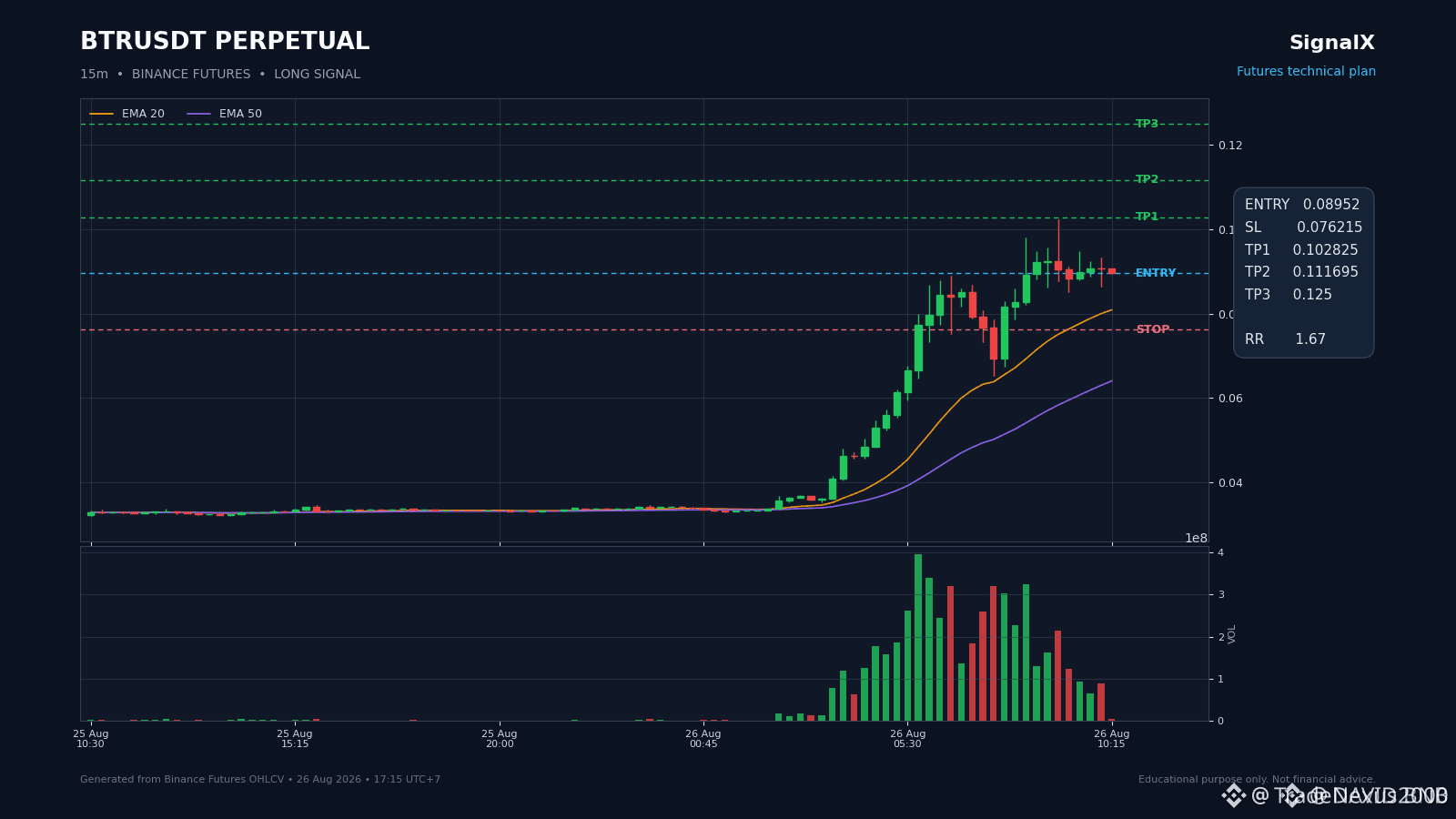The width and height of the screenshot is (1456, 819).
Task: Click the TP2 label on the chart
Action: [x=1147, y=179]
